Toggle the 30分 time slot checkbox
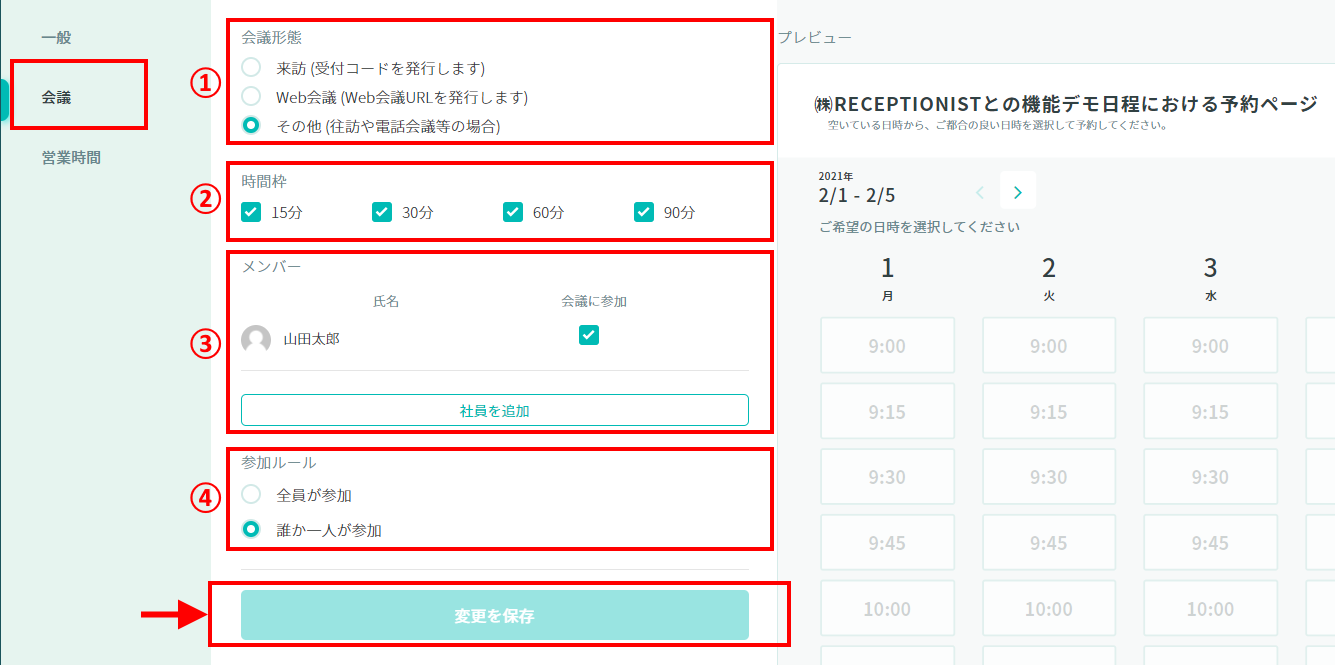This screenshot has width=1335, height=665. [382, 212]
